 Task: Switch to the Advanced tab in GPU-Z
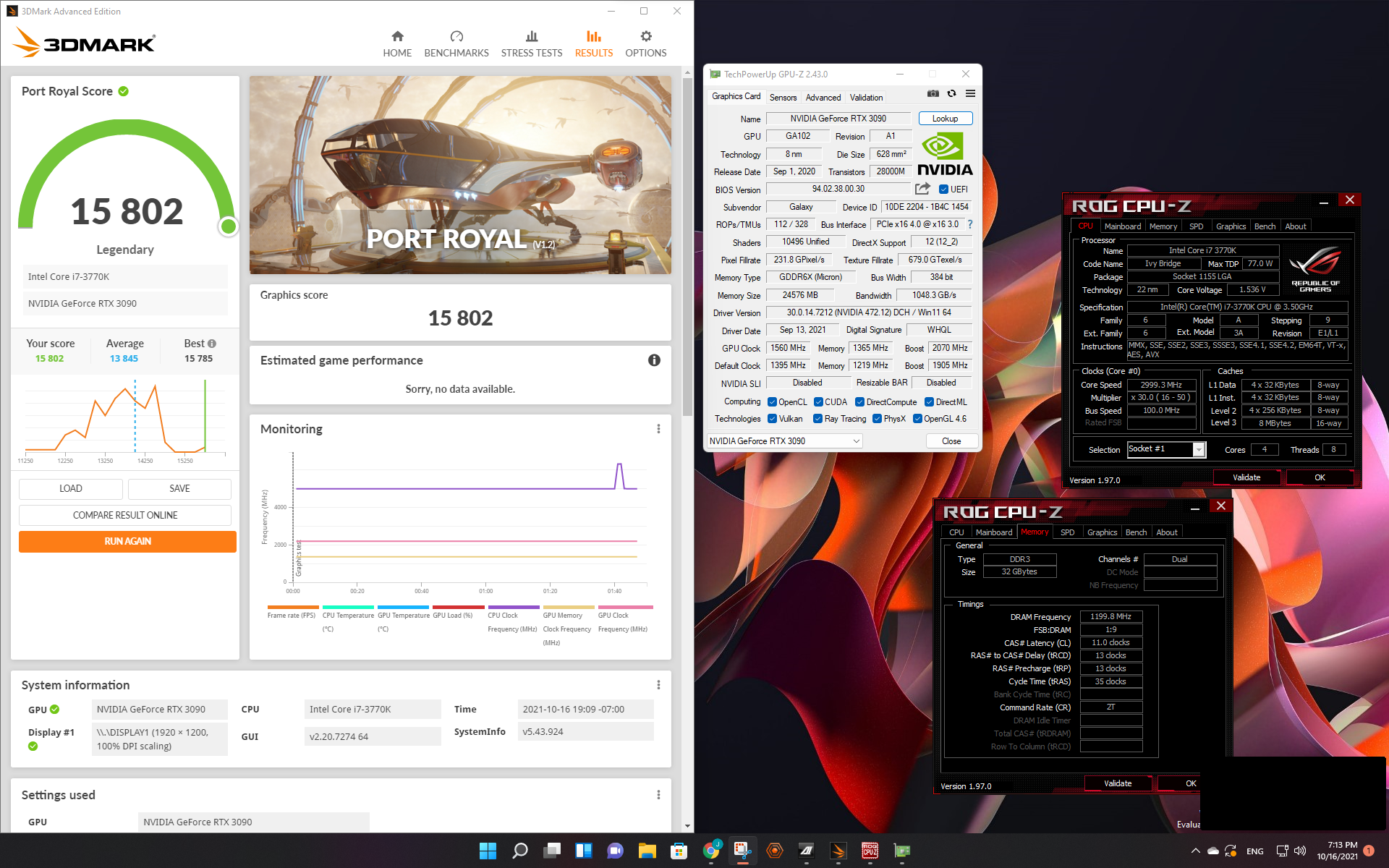(823, 98)
